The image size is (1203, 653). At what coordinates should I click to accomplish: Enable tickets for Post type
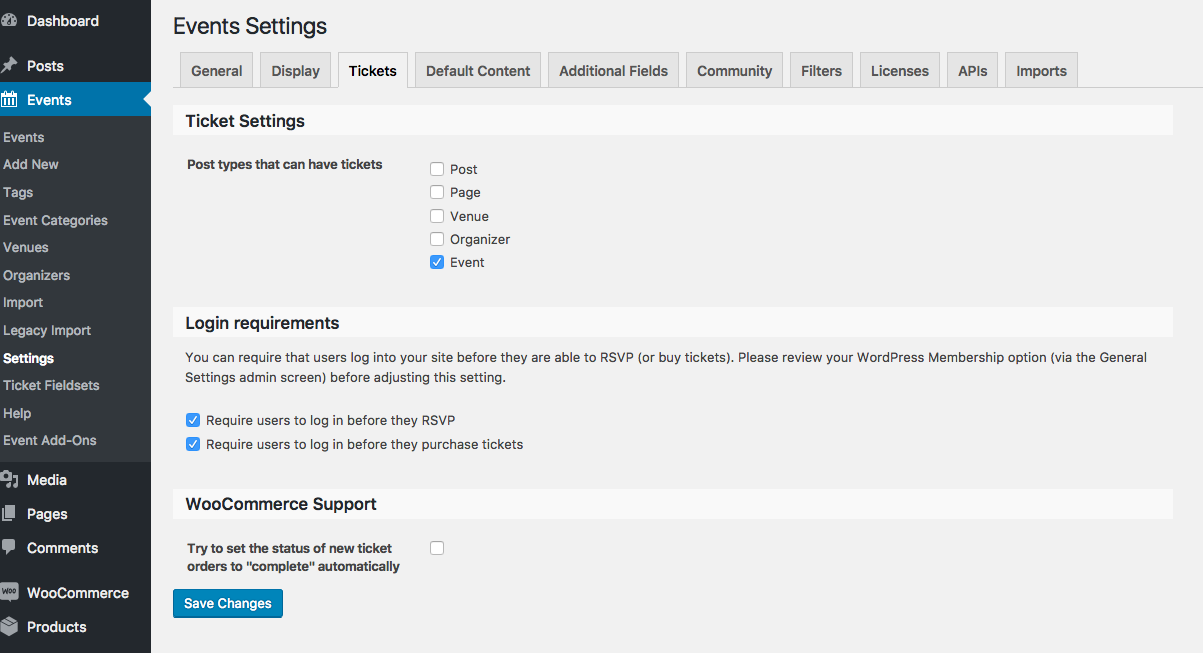pos(437,170)
